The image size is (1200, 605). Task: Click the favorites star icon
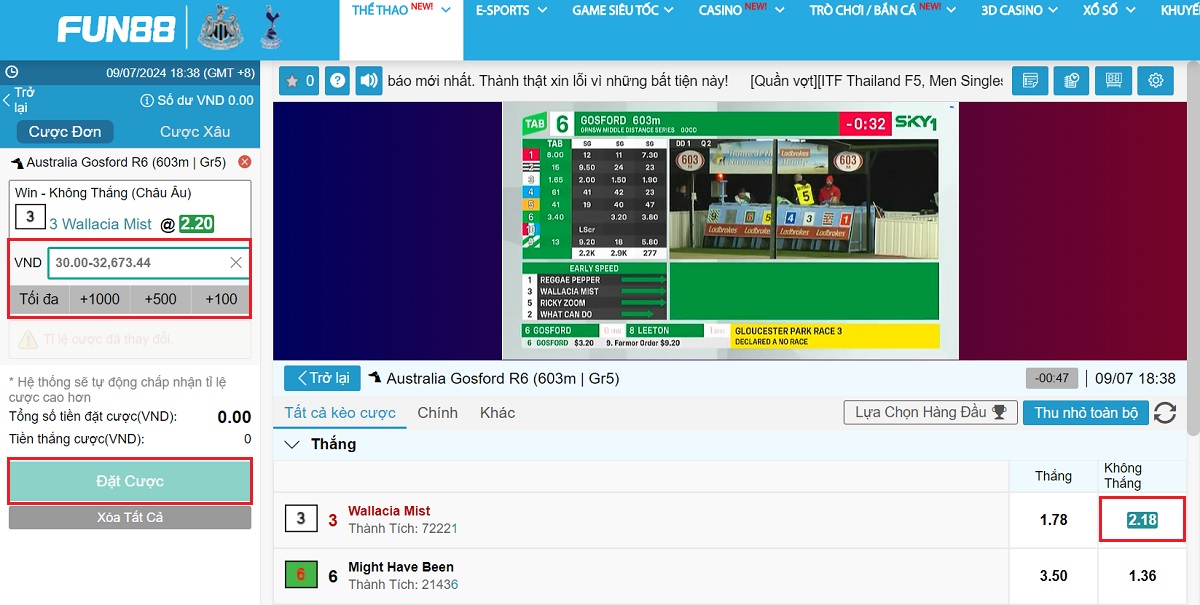point(298,81)
